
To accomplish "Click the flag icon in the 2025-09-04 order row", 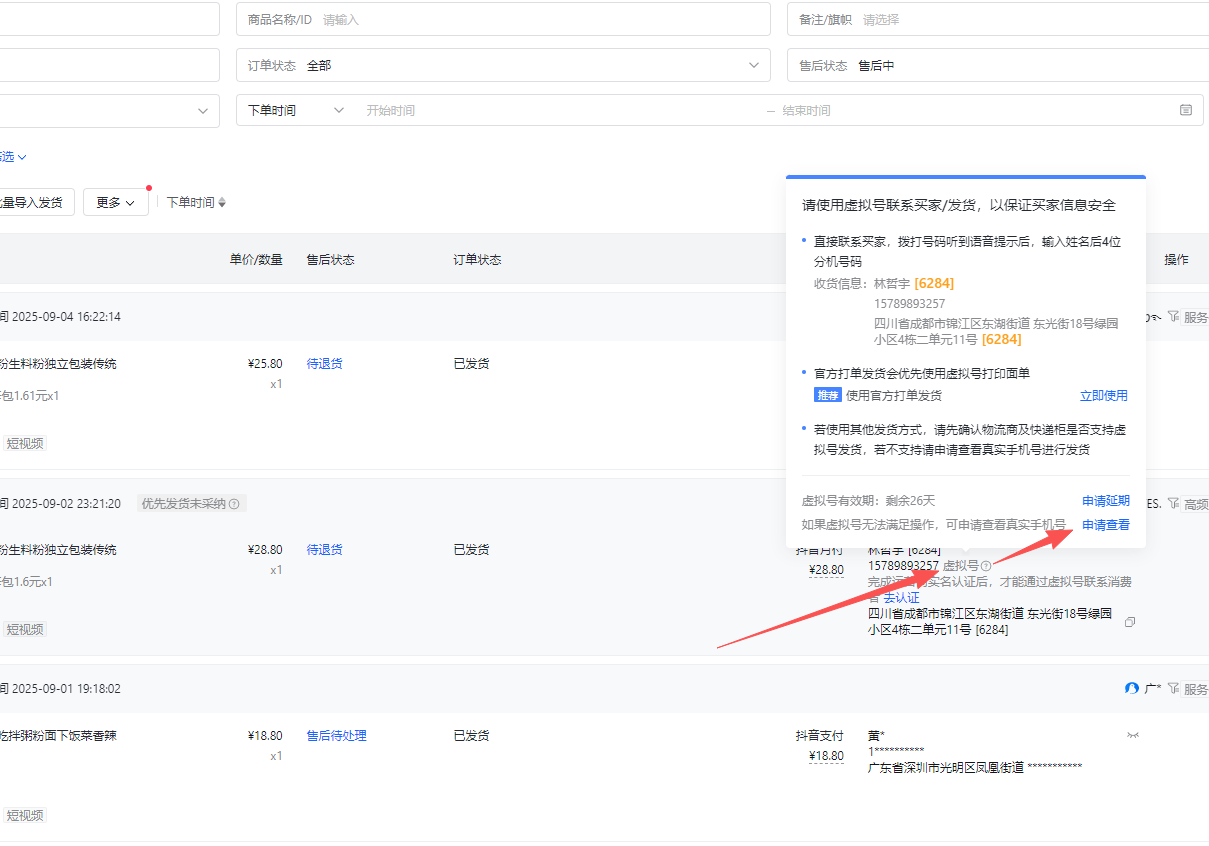I will coord(1173,316).
